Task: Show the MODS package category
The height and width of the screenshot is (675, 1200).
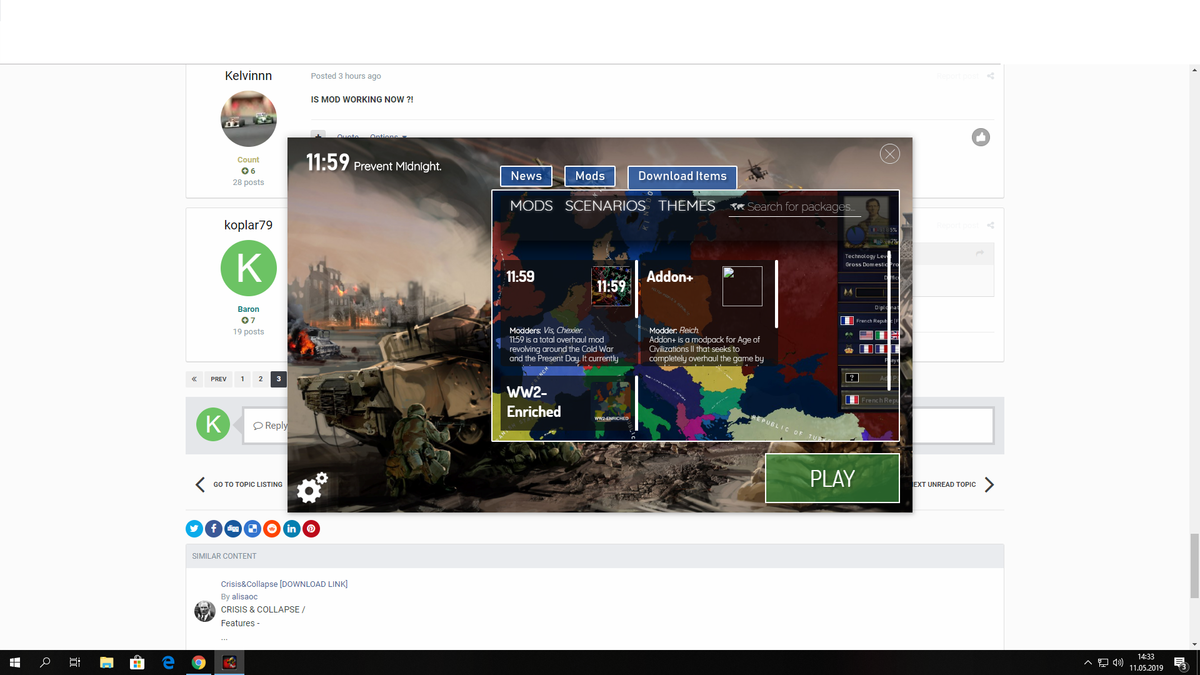Action: click(531, 205)
